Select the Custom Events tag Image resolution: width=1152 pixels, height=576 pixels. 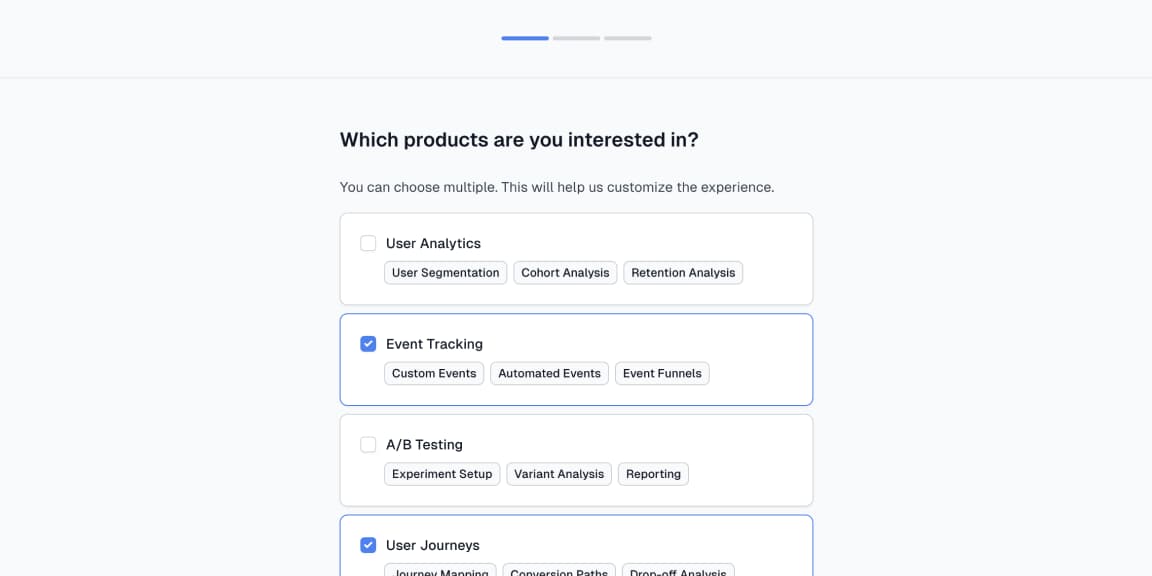coord(434,374)
